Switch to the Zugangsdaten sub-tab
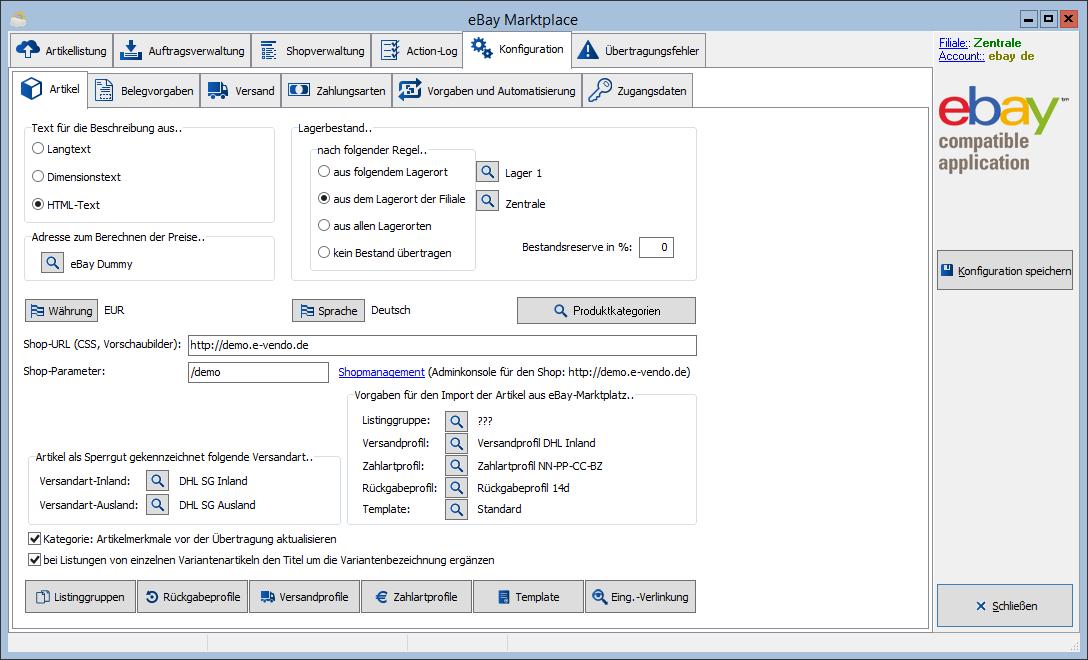1088x660 pixels. click(x=638, y=90)
